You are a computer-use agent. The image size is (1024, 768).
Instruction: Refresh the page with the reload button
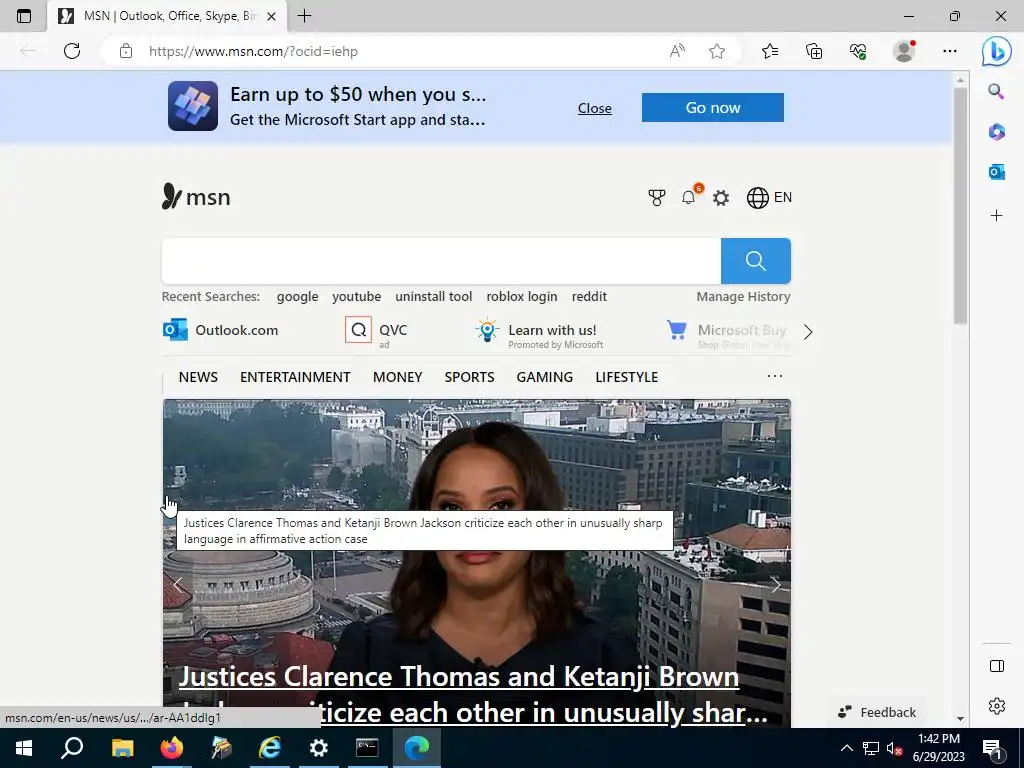coord(72,51)
